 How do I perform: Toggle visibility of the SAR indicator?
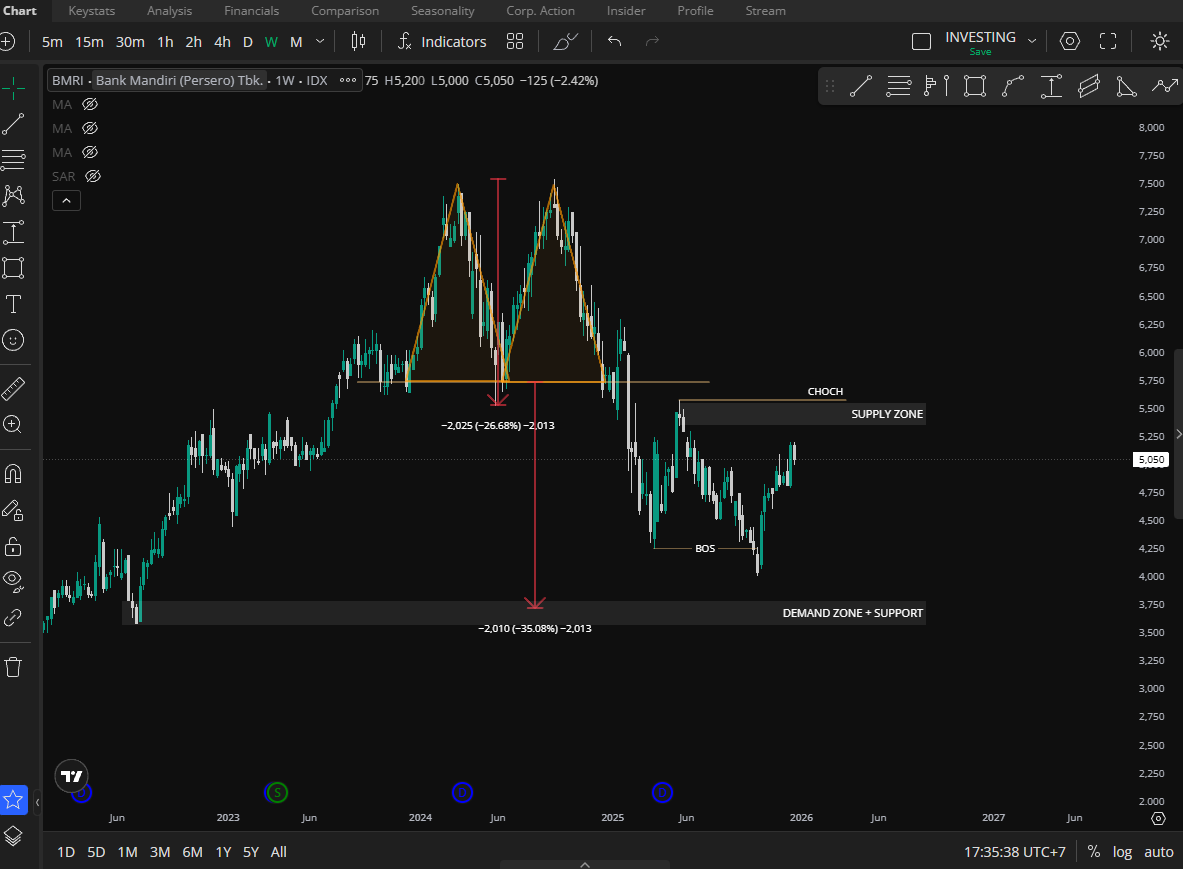click(x=93, y=176)
